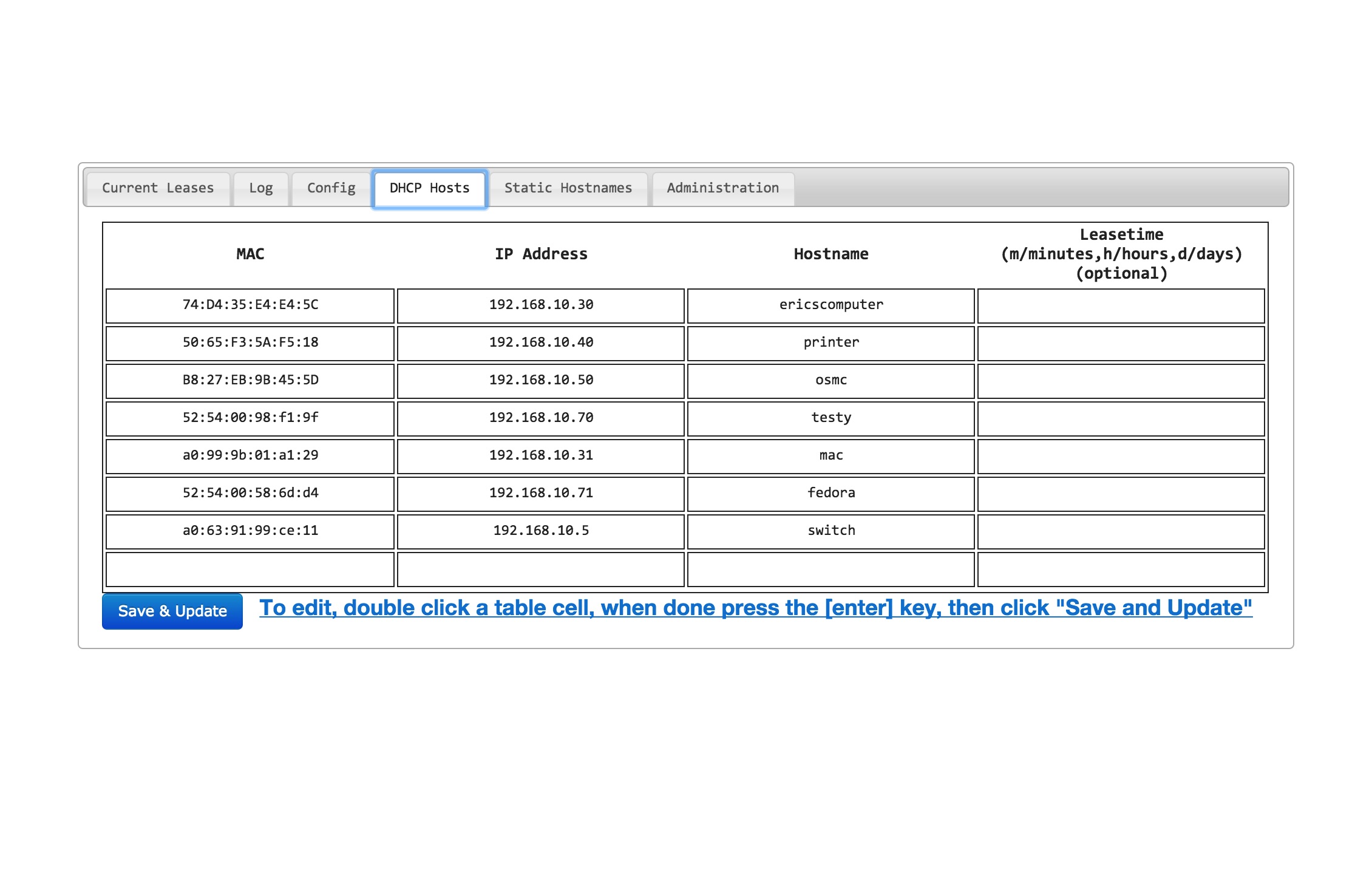The image size is (1372, 878).
Task: Switch to the Current Leases tab
Action: coord(157,188)
